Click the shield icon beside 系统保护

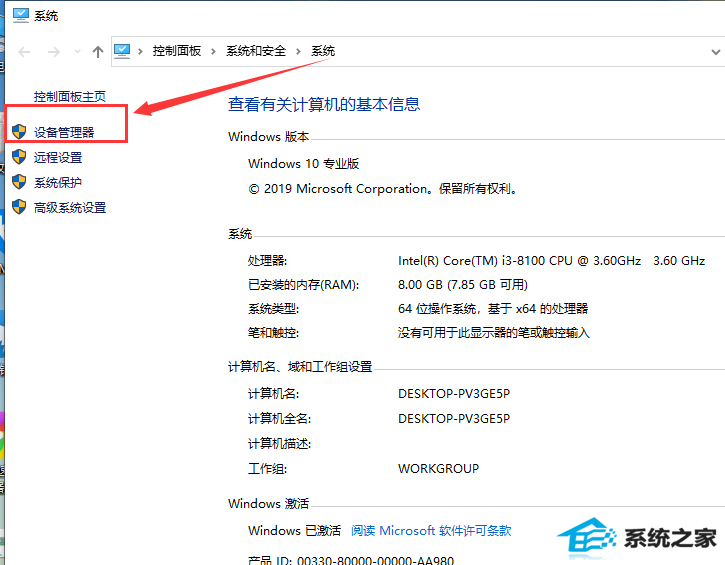(x=19, y=182)
